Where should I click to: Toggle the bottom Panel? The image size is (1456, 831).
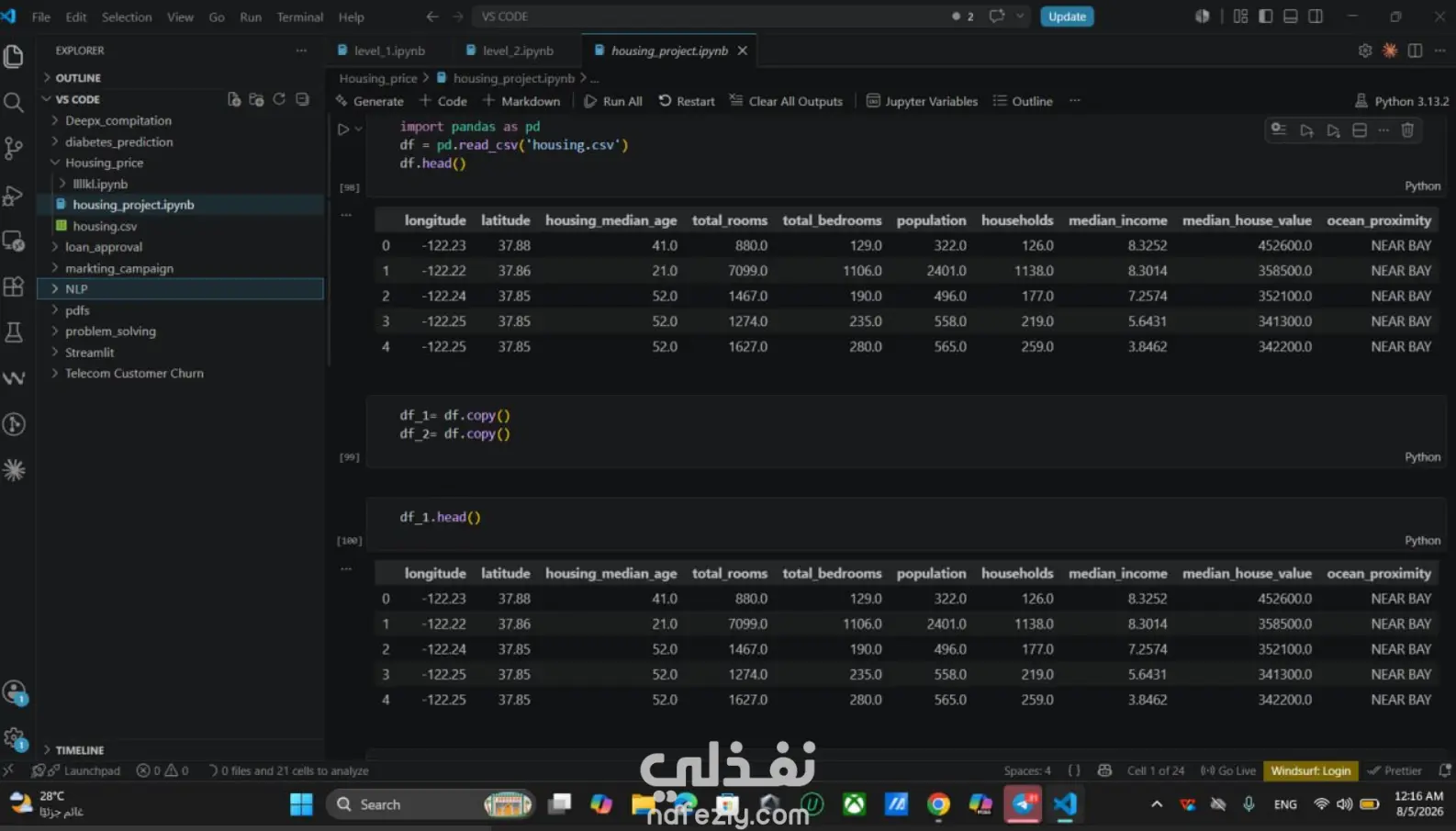[1291, 17]
